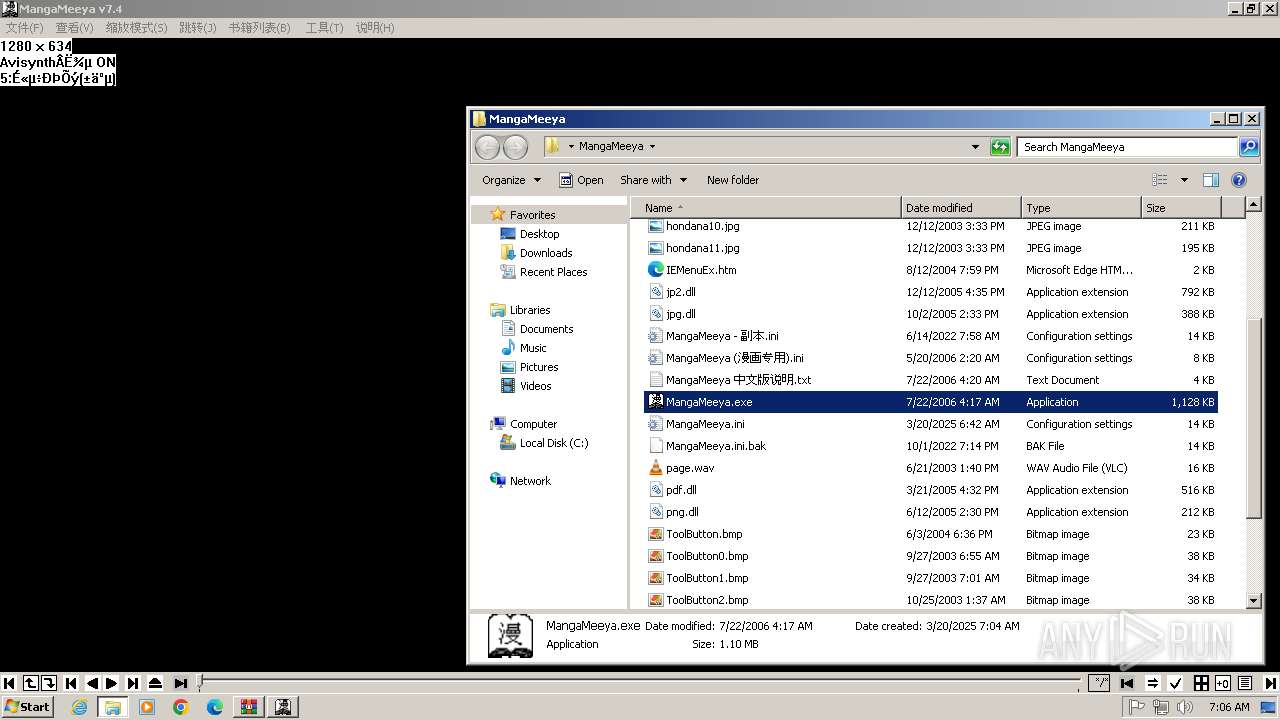Open the 缩放模式(S) menu

coord(136,28)
